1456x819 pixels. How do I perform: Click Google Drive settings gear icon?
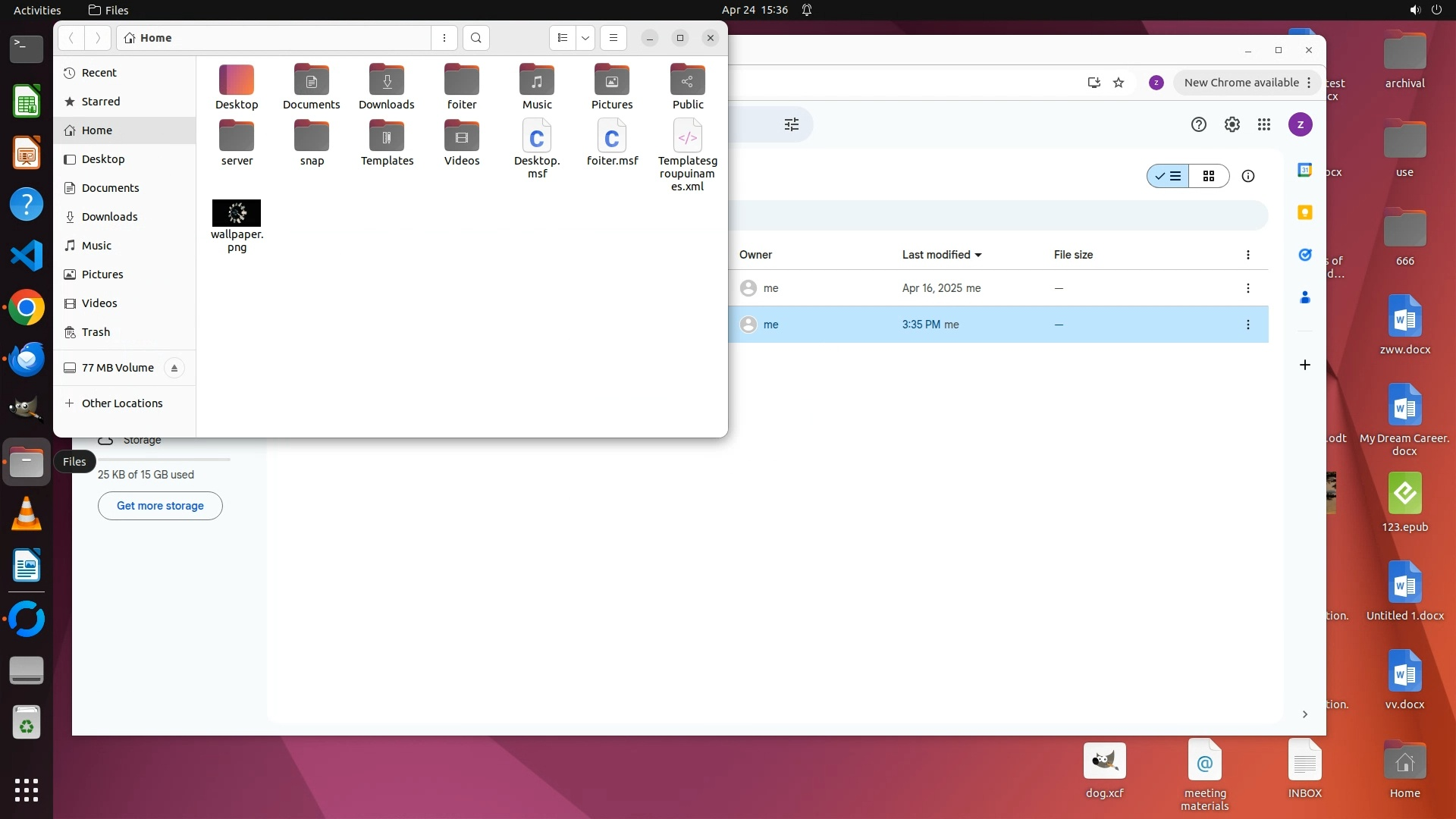(1232, 125)
